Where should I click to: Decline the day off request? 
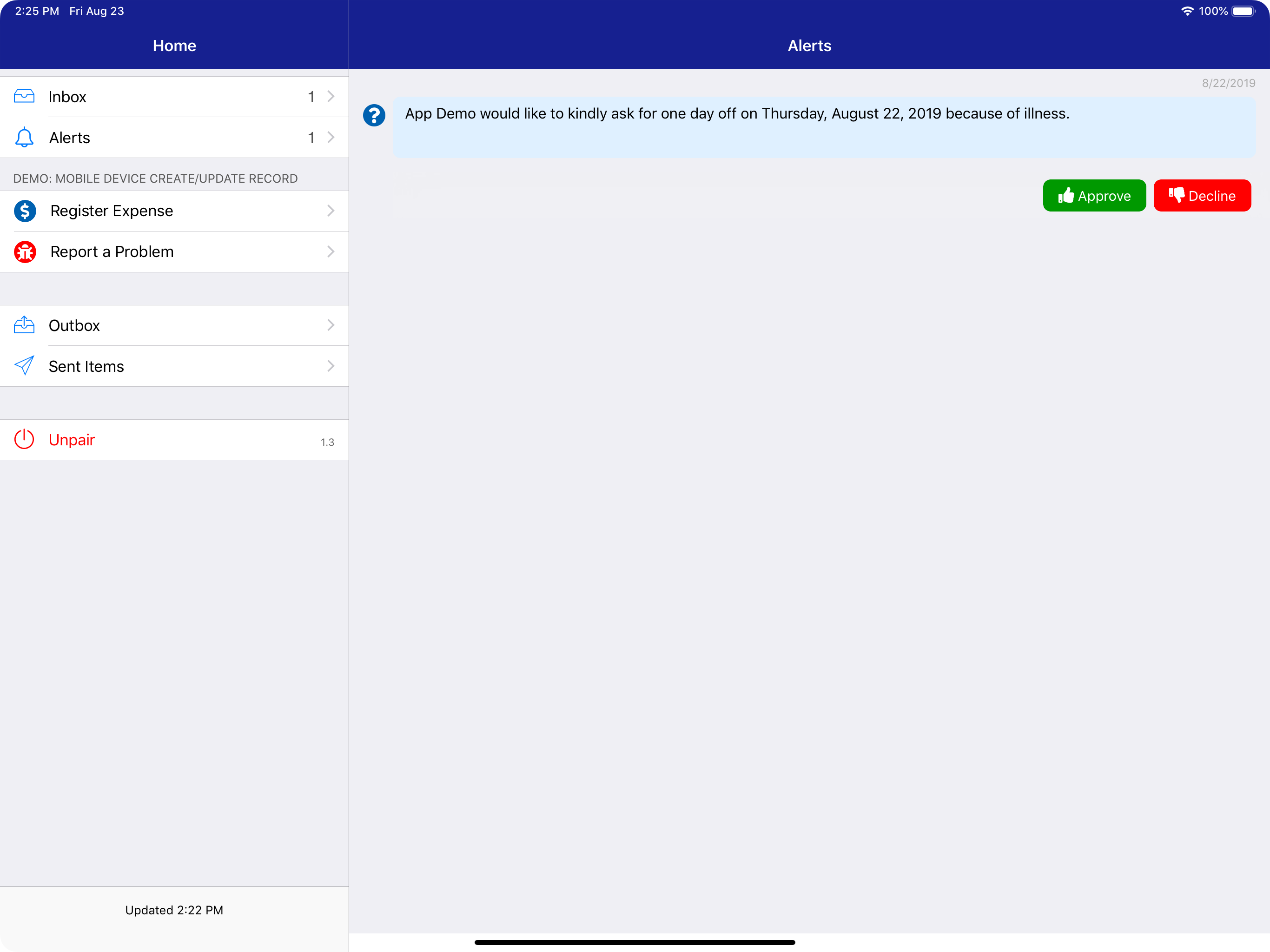(x=1202, y=195)
